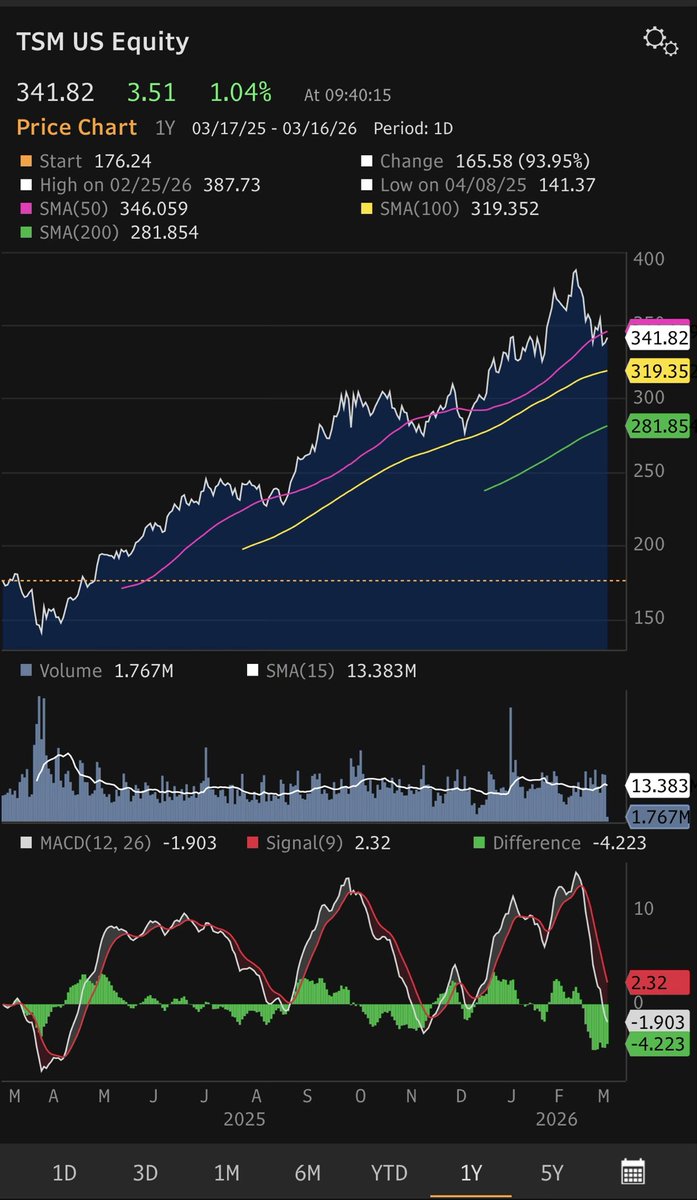Image resolution: width=697 pixels, height=1200 pixels.
Task: Click the red Signal(9) legend swatch
Action: tap(253, 843)
